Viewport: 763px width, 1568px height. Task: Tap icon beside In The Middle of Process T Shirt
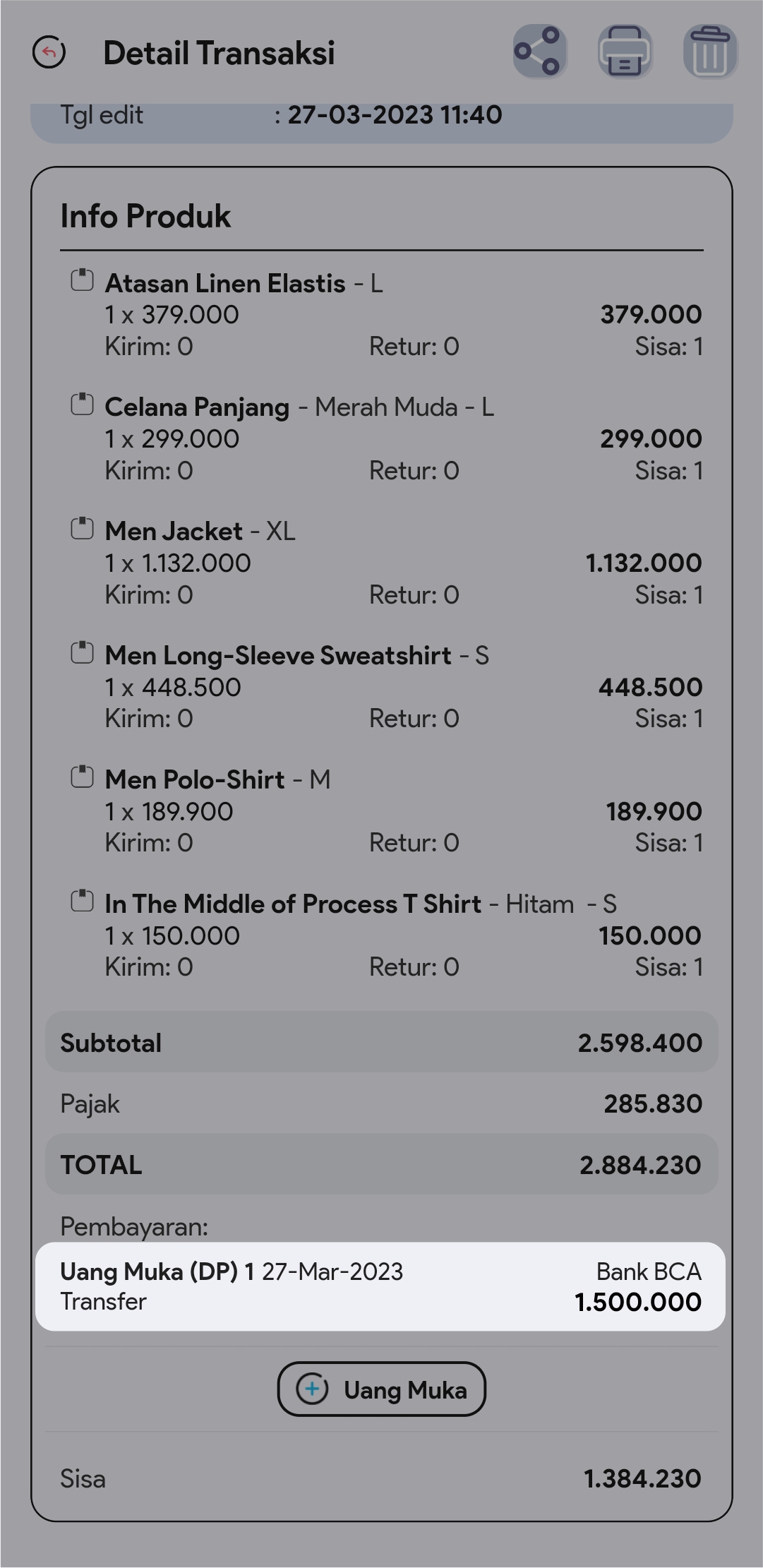tap(82, 902)
